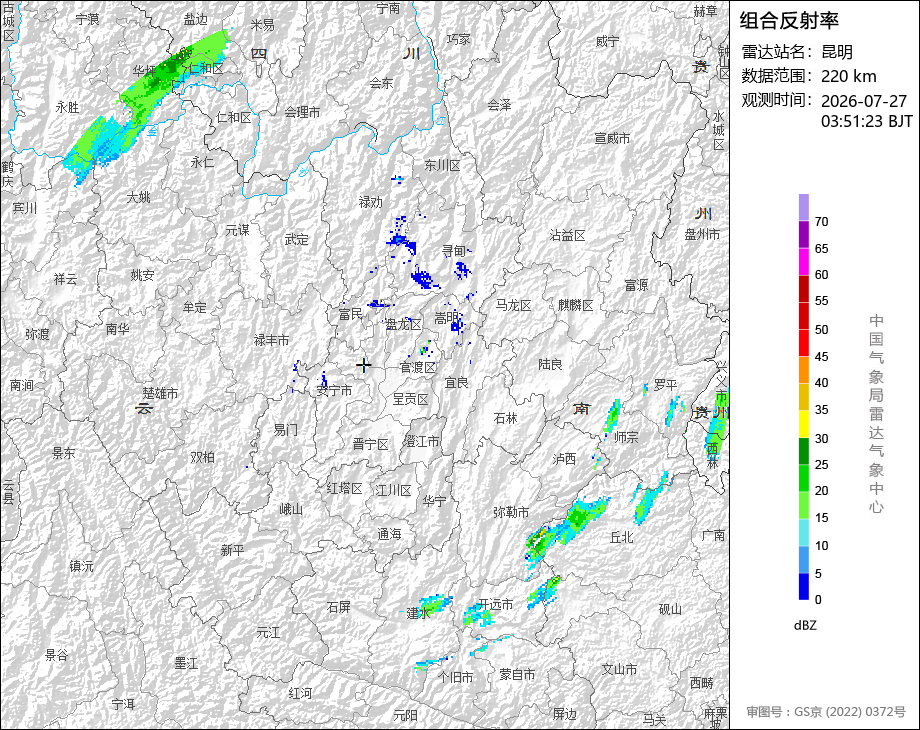Screen dimensions: 920x730
Task: Click the magenta 60 dBZ legend swatch
Action: (804, 262)
